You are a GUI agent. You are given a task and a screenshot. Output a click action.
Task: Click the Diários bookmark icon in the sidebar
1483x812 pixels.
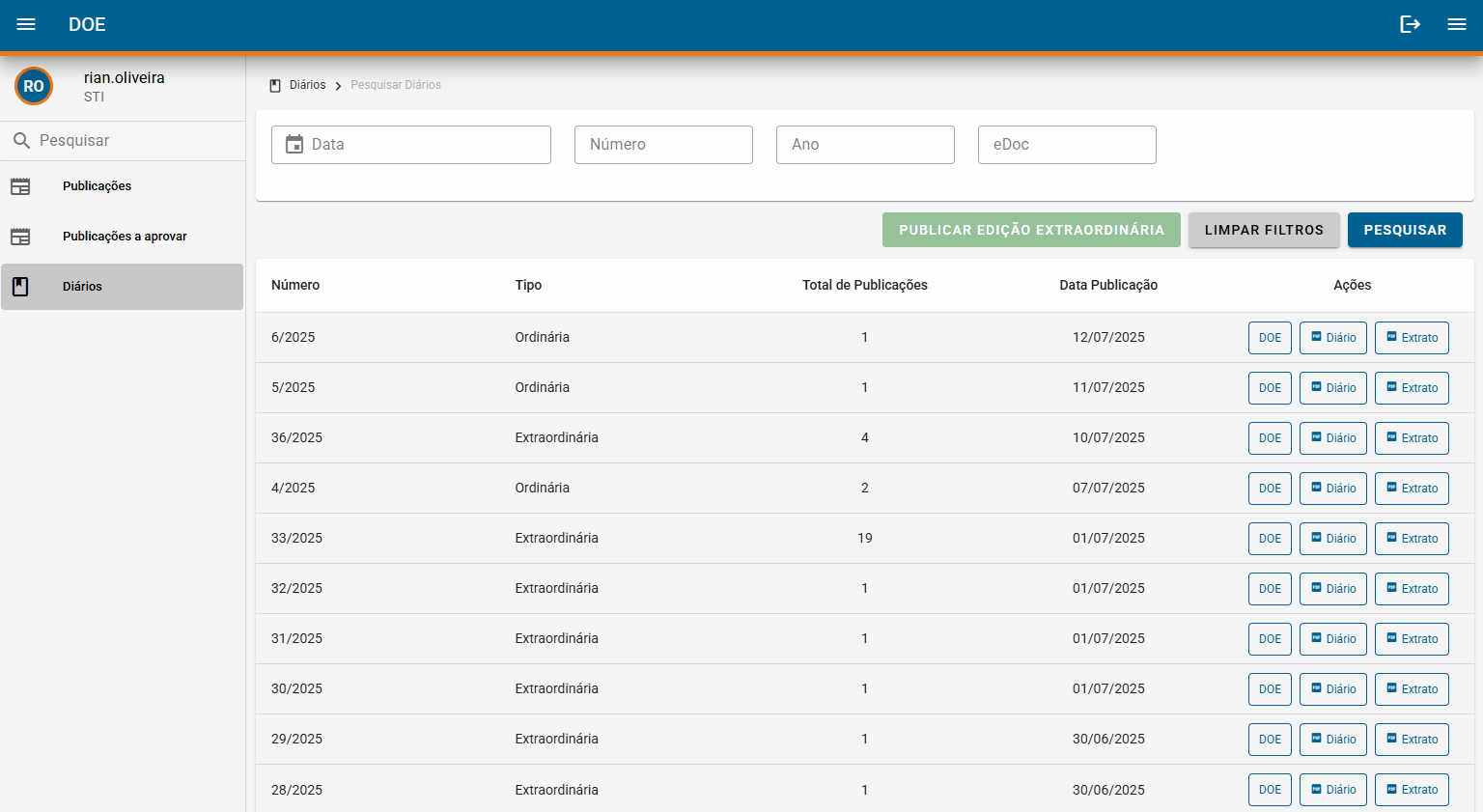(20, 287)
